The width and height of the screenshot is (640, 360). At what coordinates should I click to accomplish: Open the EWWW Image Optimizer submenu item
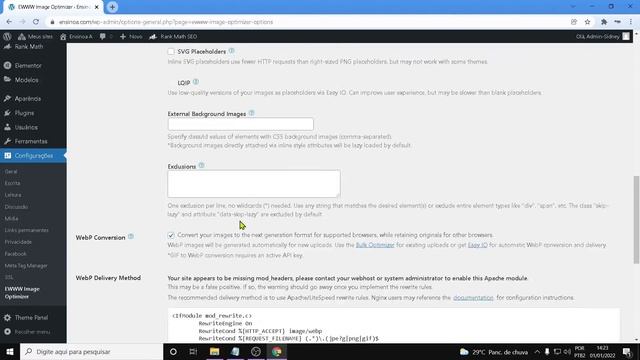point(22,293)
